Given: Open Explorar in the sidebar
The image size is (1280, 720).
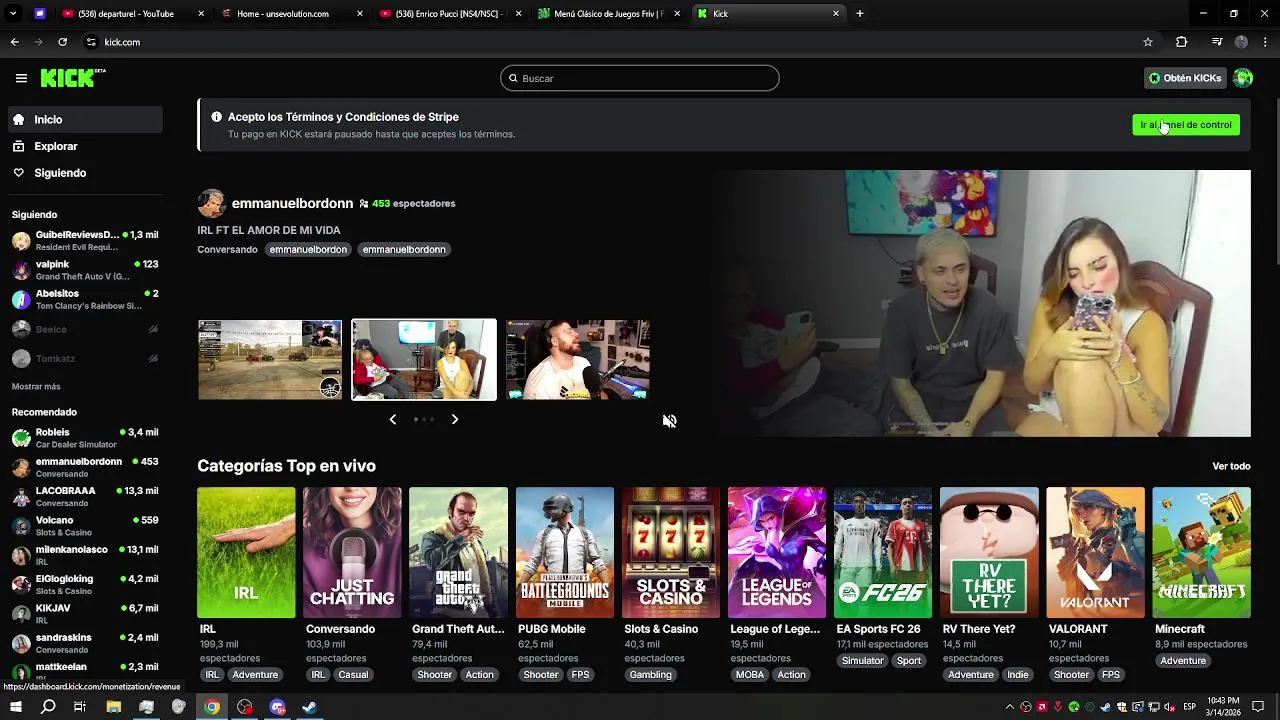Looking at the screenshot, I should click(85, 146).
